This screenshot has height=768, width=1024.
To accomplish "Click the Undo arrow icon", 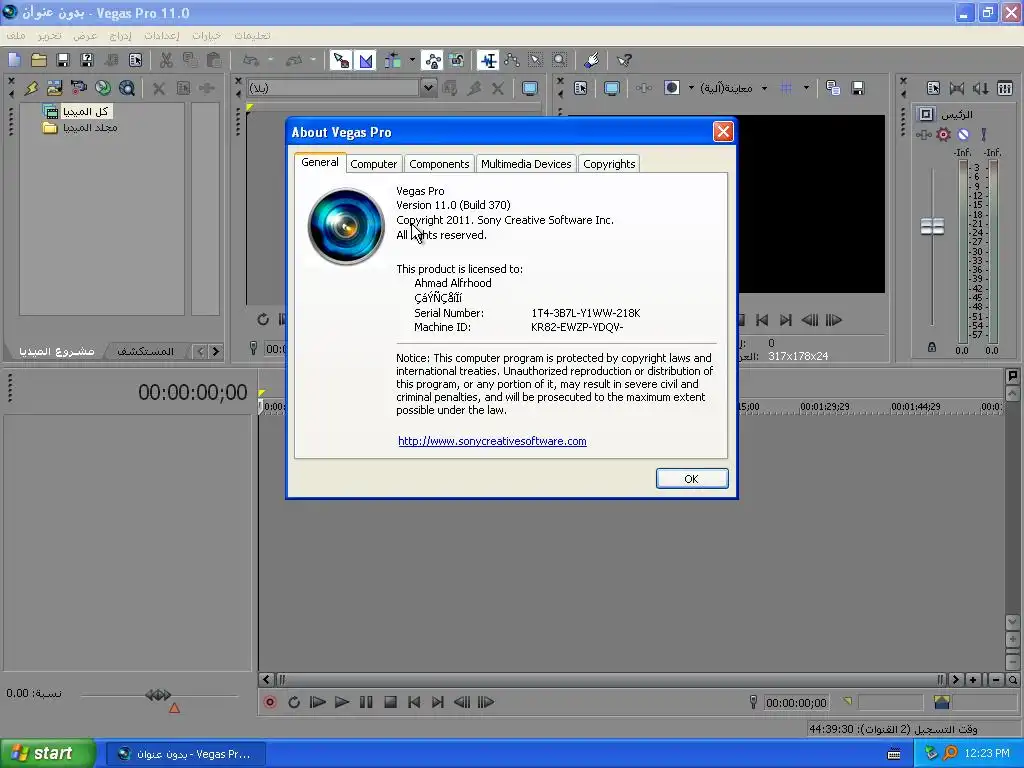I will pyautogui.click(x=251, y=60).
